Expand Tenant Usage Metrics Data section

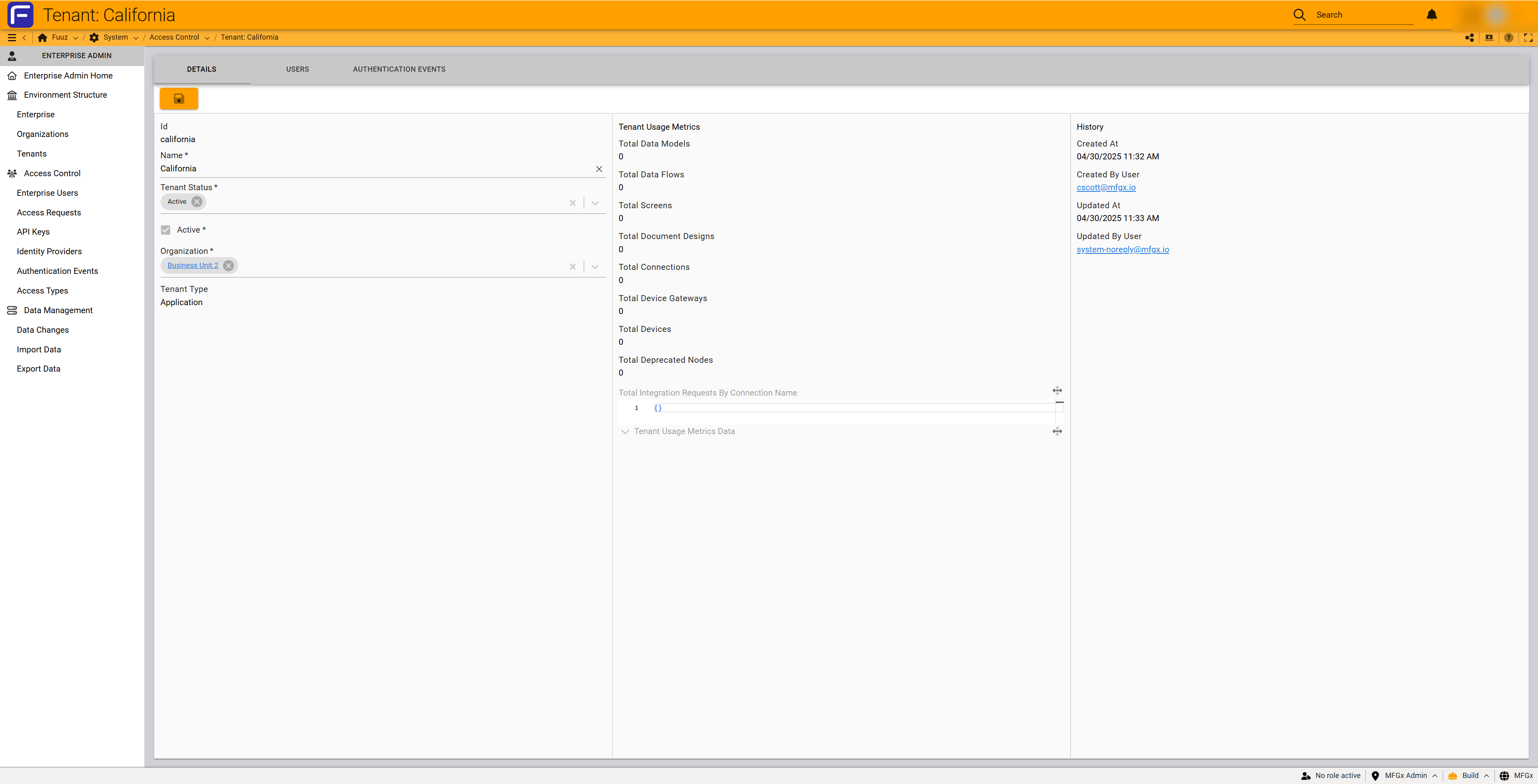coord(625,431)
